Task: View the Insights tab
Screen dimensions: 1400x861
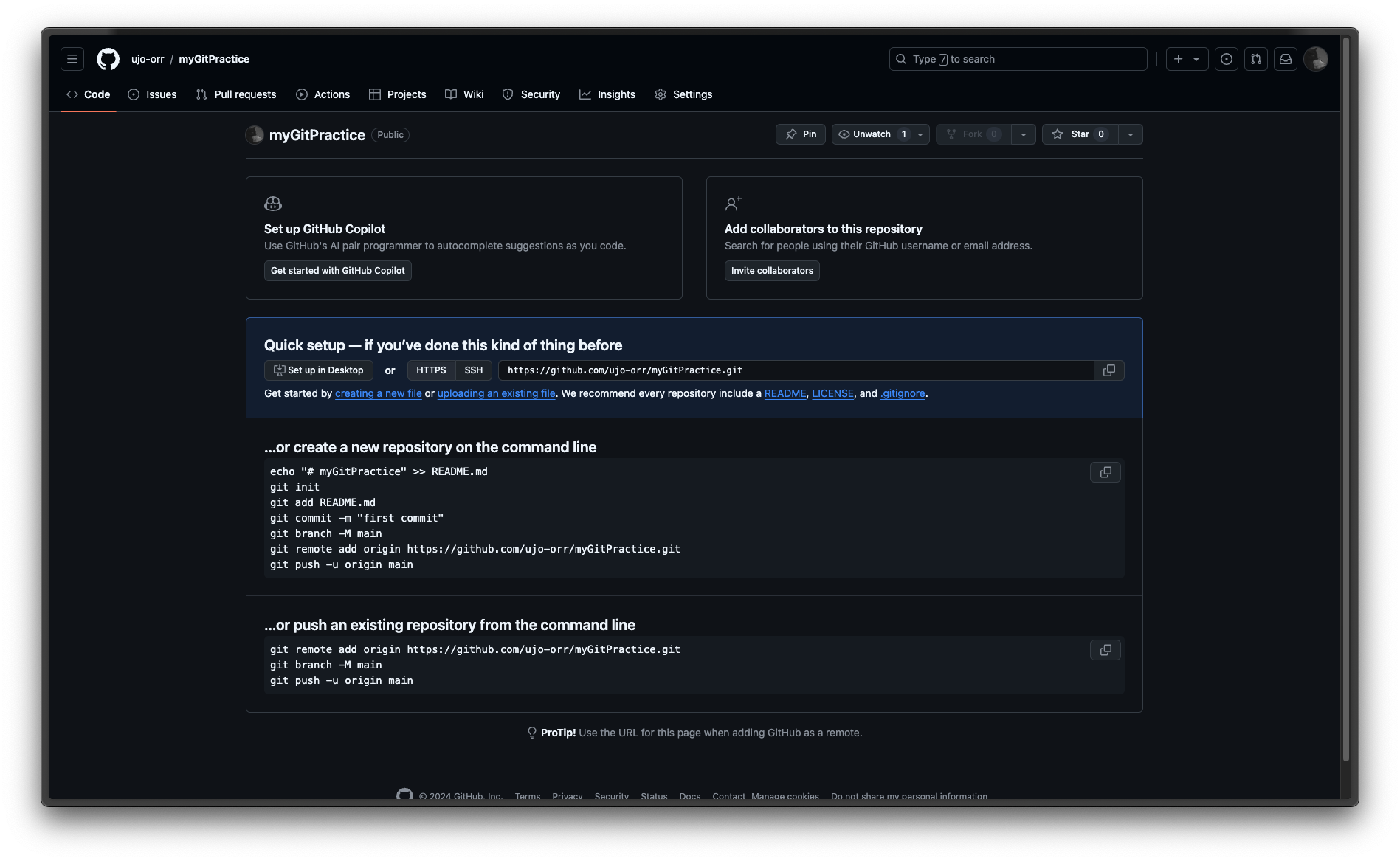Action: 607,94
